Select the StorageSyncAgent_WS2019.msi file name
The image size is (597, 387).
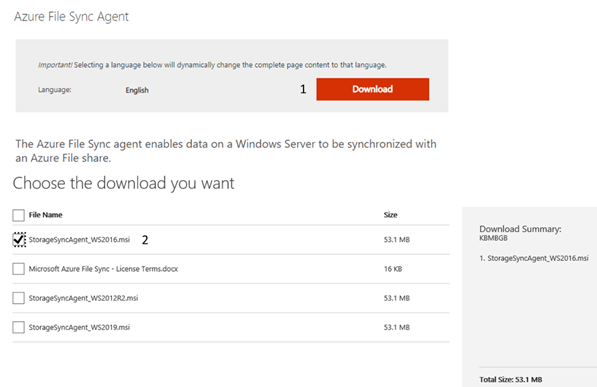(79, 327)
